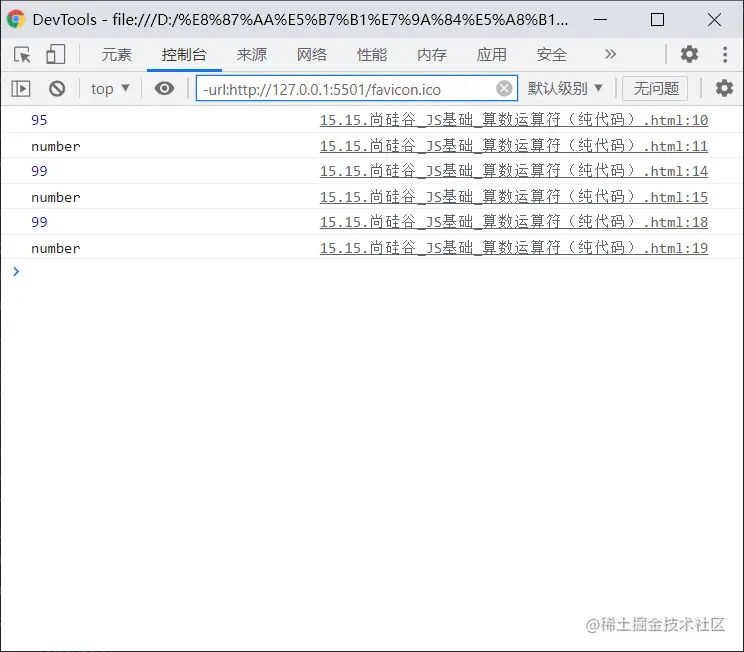
Task: Toggle the device toolbar icon
Action: tap(56, 55)
